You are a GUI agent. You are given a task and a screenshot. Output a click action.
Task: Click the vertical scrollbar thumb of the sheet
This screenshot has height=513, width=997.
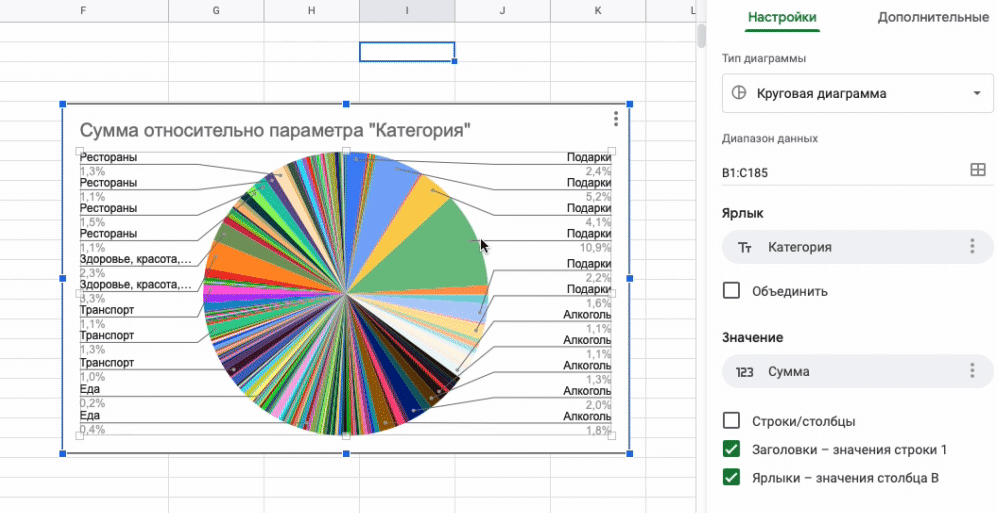pos(701,36)
